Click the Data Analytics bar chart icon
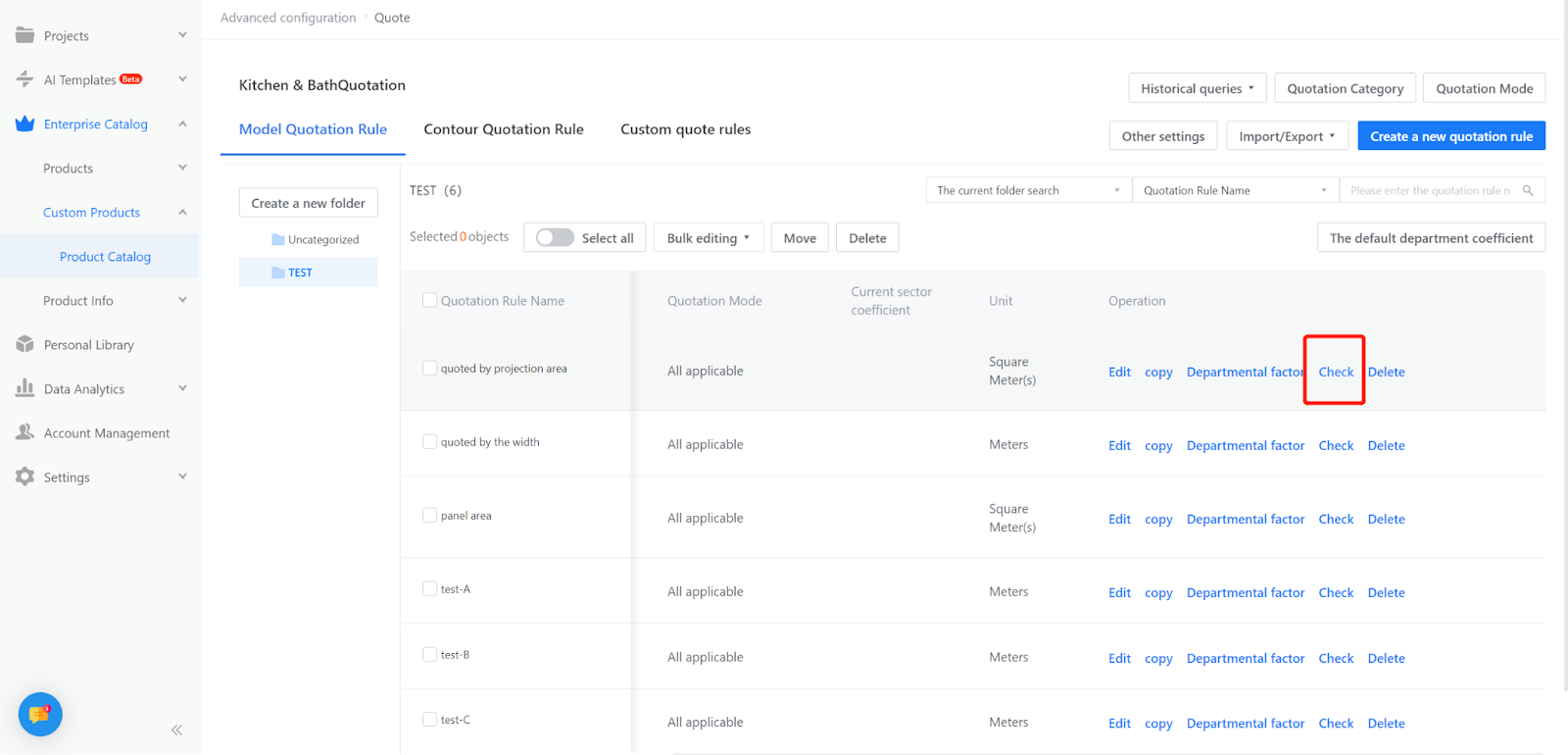1568x755 pixels. point(24,388)
